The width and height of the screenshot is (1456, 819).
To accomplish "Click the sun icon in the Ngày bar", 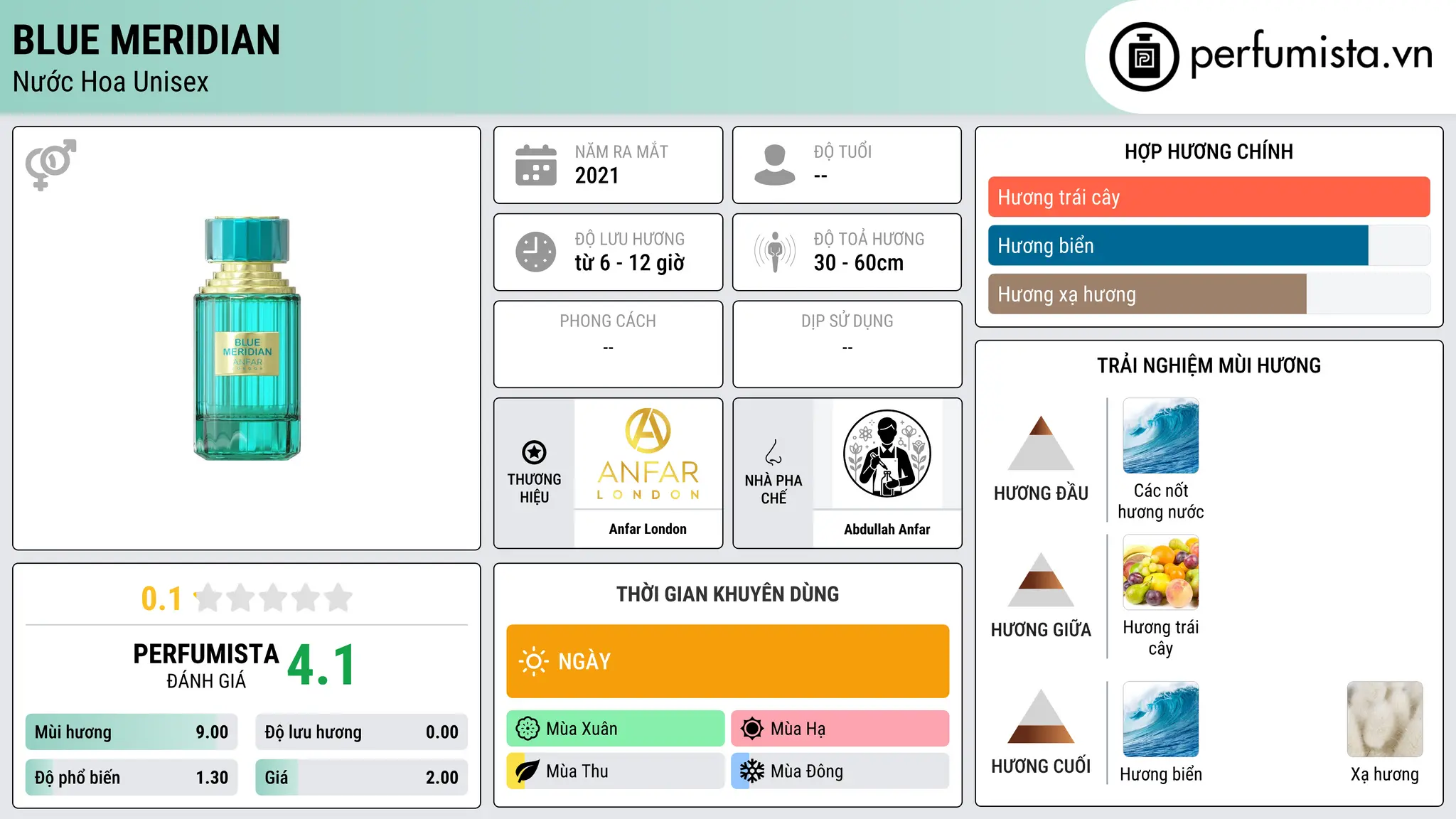I will (533, 661).
